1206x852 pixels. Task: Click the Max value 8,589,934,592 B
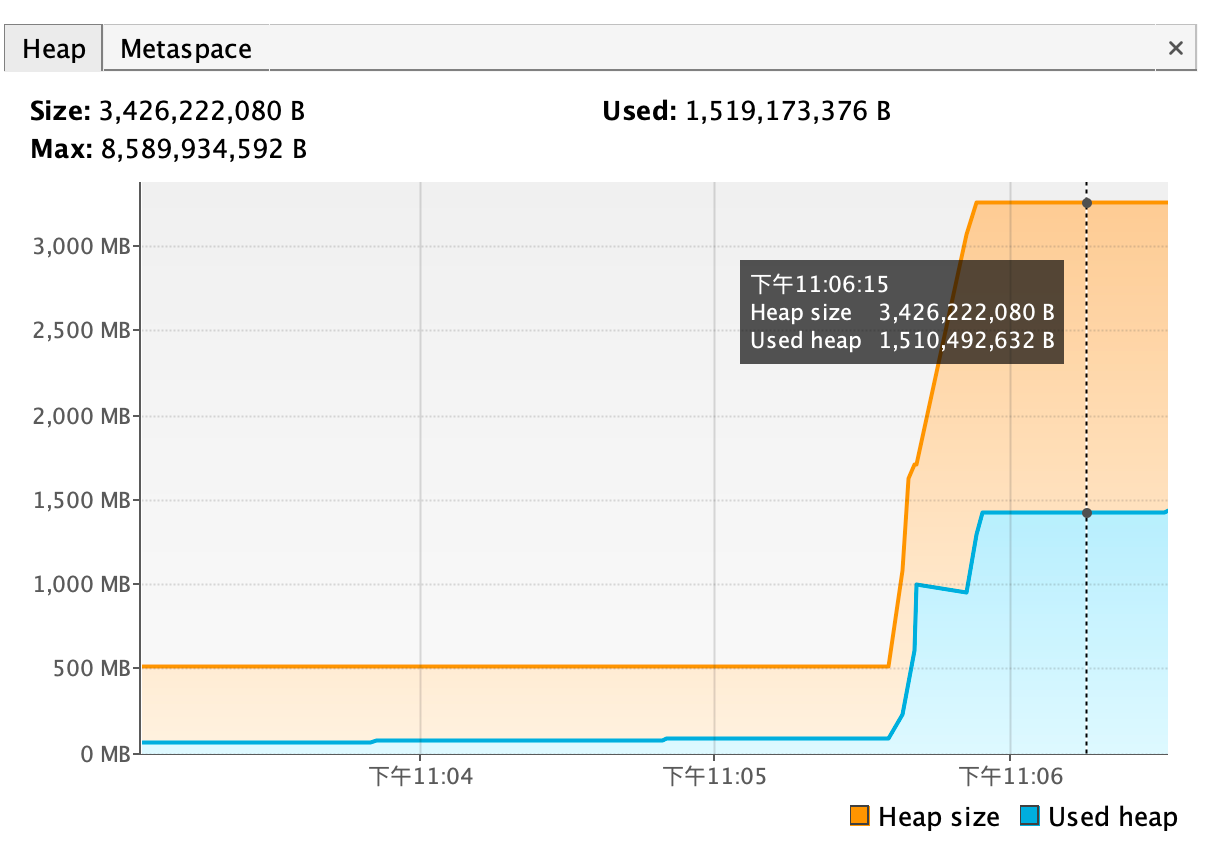pos(203,150)
